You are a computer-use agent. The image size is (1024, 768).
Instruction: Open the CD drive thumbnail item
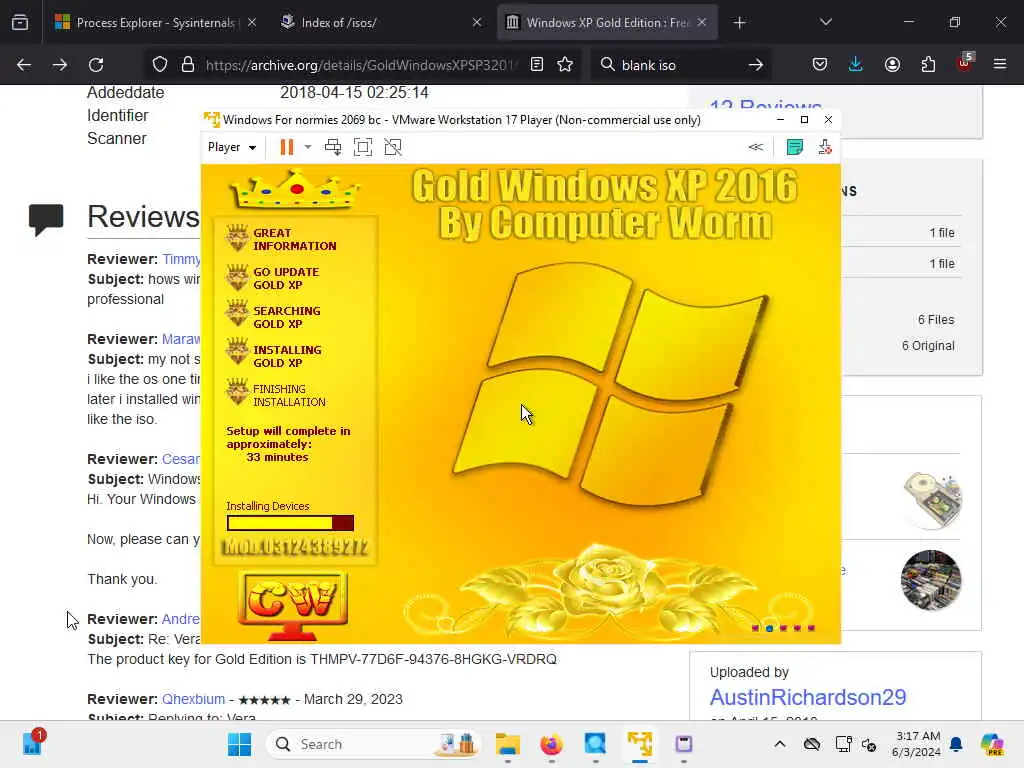click(932, 500)
